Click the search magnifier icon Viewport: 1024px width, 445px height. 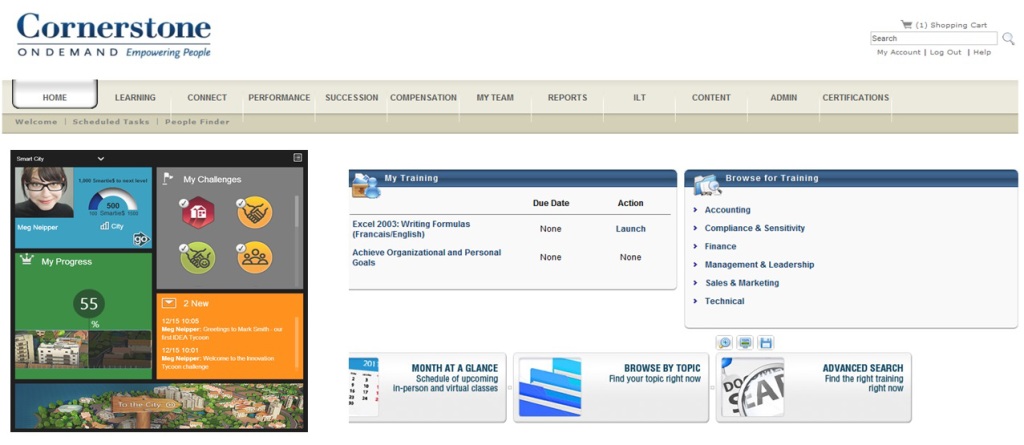1008,39
